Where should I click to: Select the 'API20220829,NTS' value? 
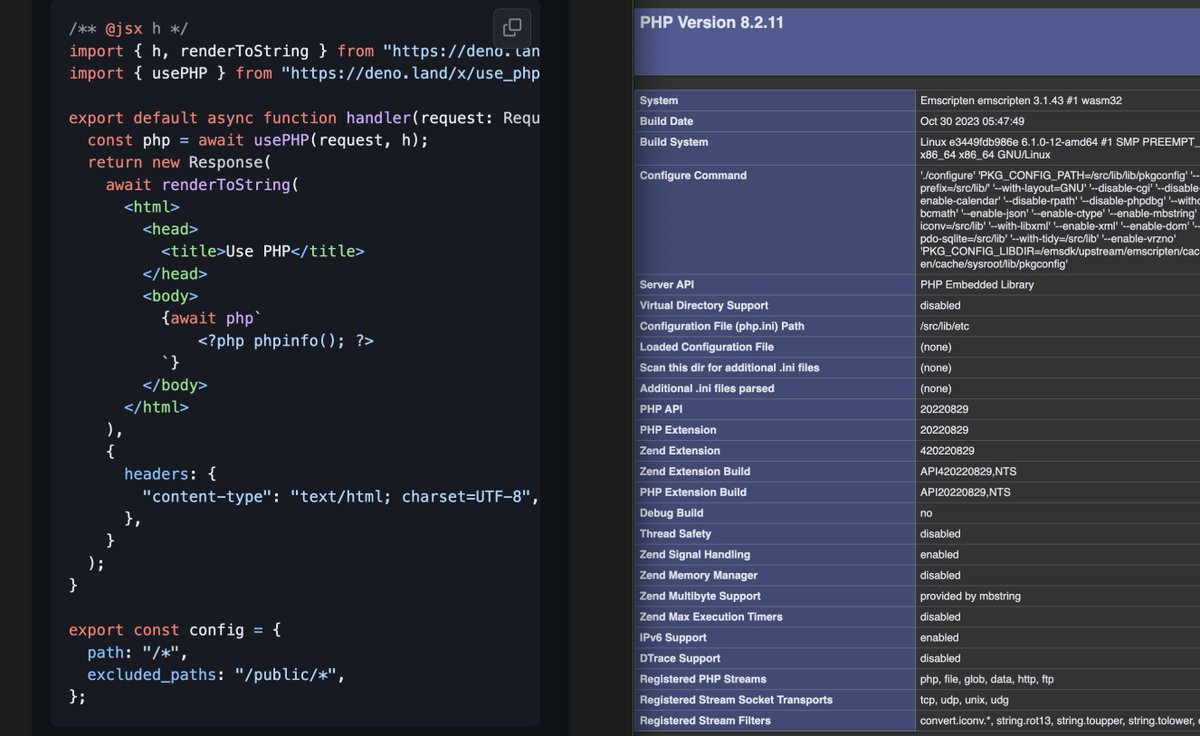tap(963, 492)
